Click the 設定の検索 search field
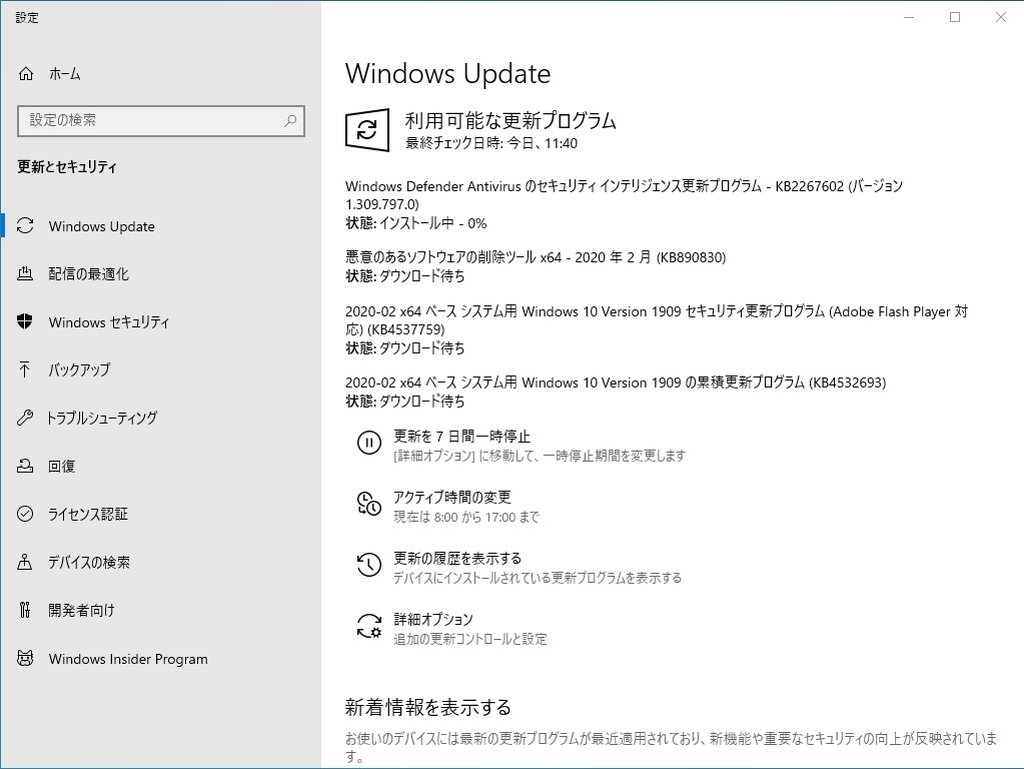Screen dimensions: 1024x769 tap(161, 121)
